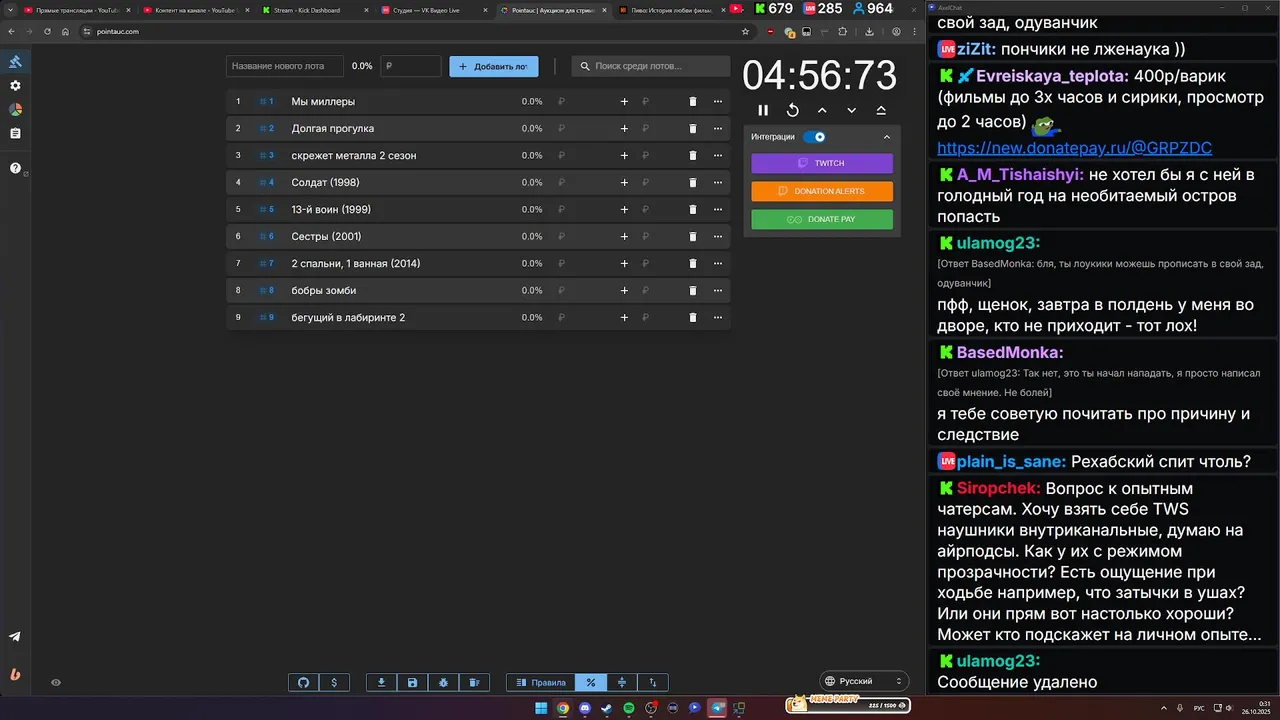1280x720 pixels.
Task: Open the help question mark in sidebar
Action: (x=15, y=168)
